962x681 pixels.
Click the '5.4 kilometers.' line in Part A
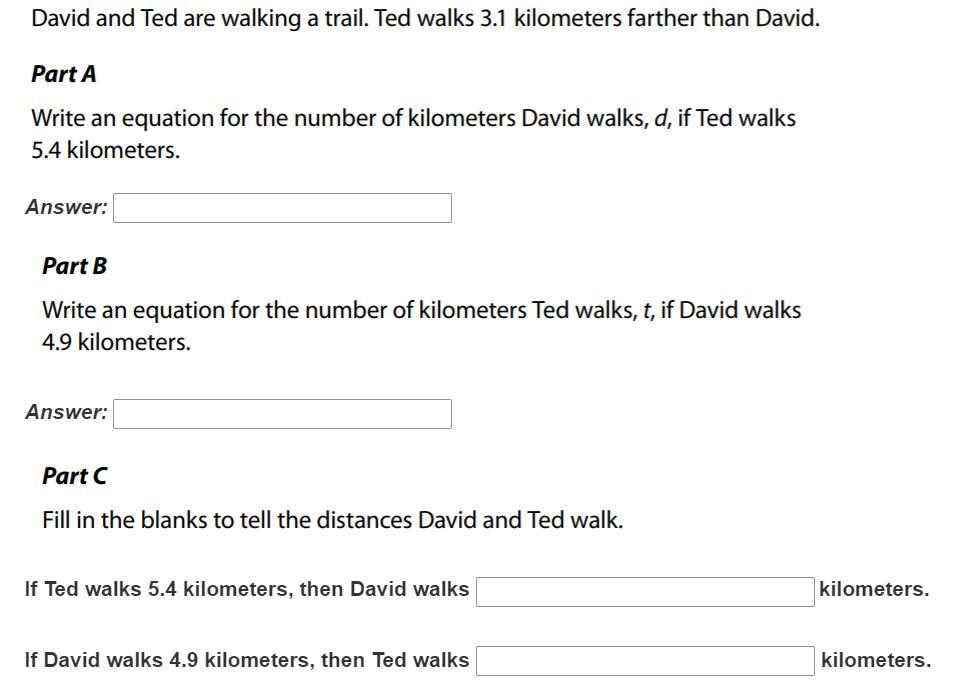106,150
